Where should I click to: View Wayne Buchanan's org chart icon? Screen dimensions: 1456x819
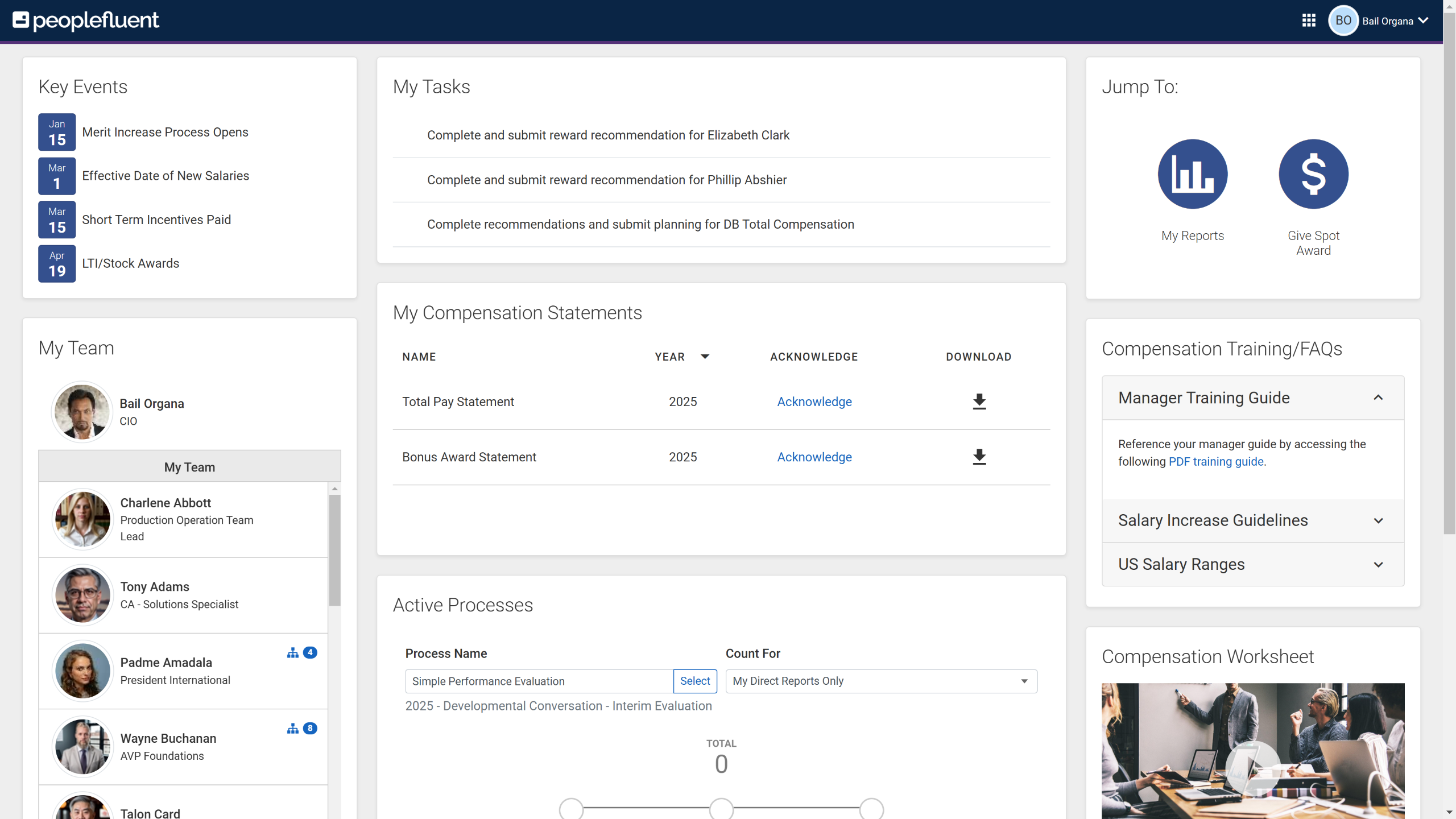tap(292, 728)
